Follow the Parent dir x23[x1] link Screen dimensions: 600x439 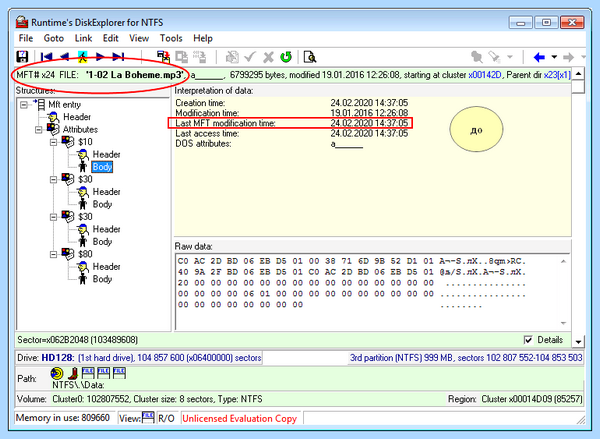click(x=557, y=75)
